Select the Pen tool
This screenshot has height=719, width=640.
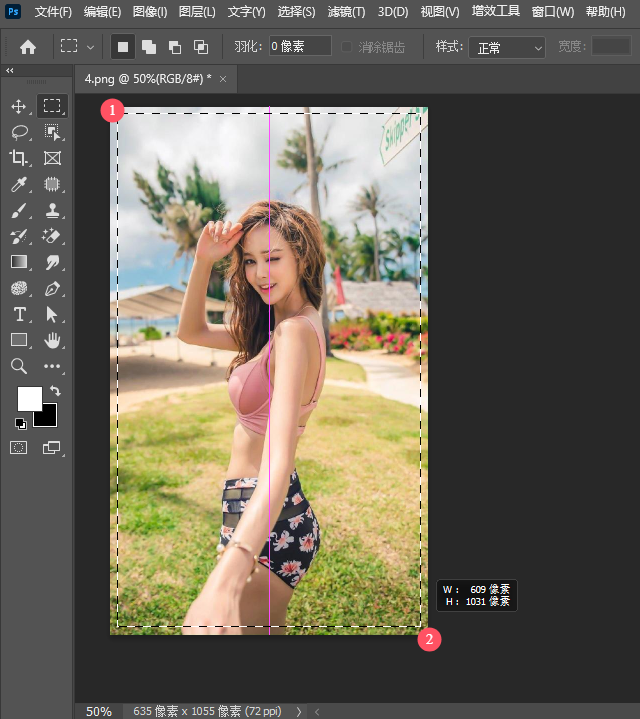tap(52, 288)
